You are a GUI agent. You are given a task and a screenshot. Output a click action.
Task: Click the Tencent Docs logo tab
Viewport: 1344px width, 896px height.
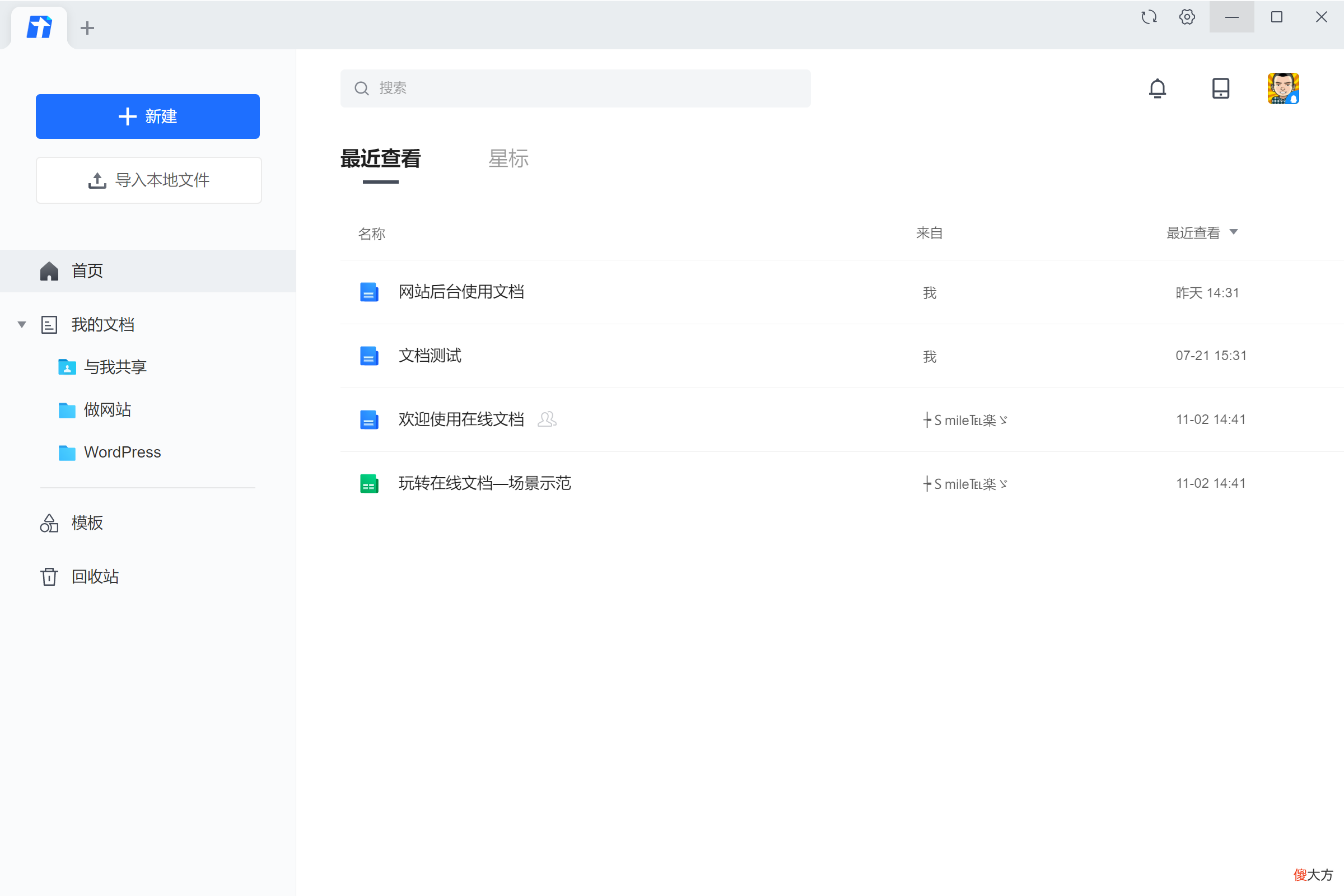(x=39, y=27)
